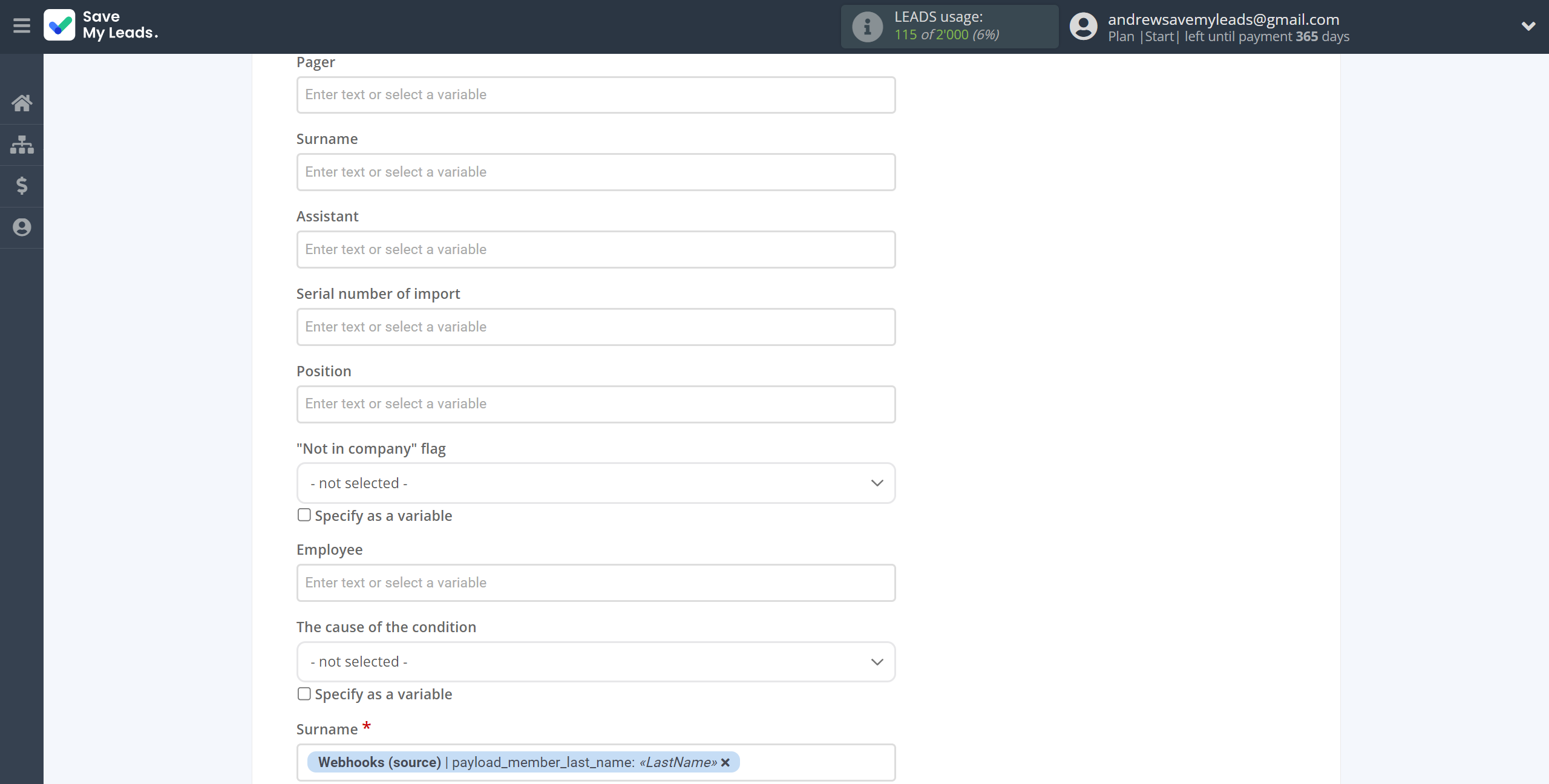Click the andrewsavemyleads@gmail.com account email
1549x784 pixels.
pyautogui.click(x=1223, y=19)
